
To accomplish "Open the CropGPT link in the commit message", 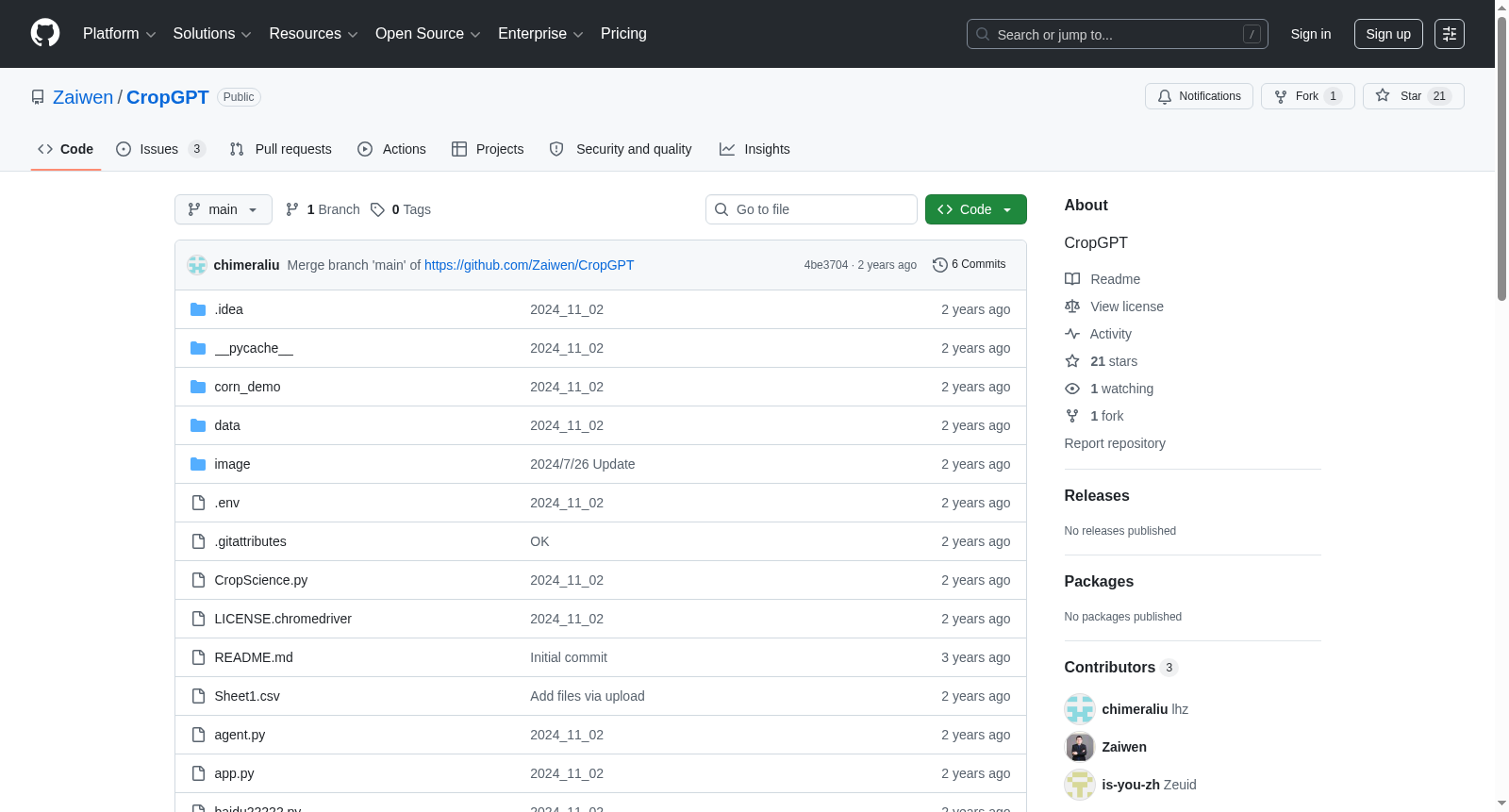I will (529, 265).
